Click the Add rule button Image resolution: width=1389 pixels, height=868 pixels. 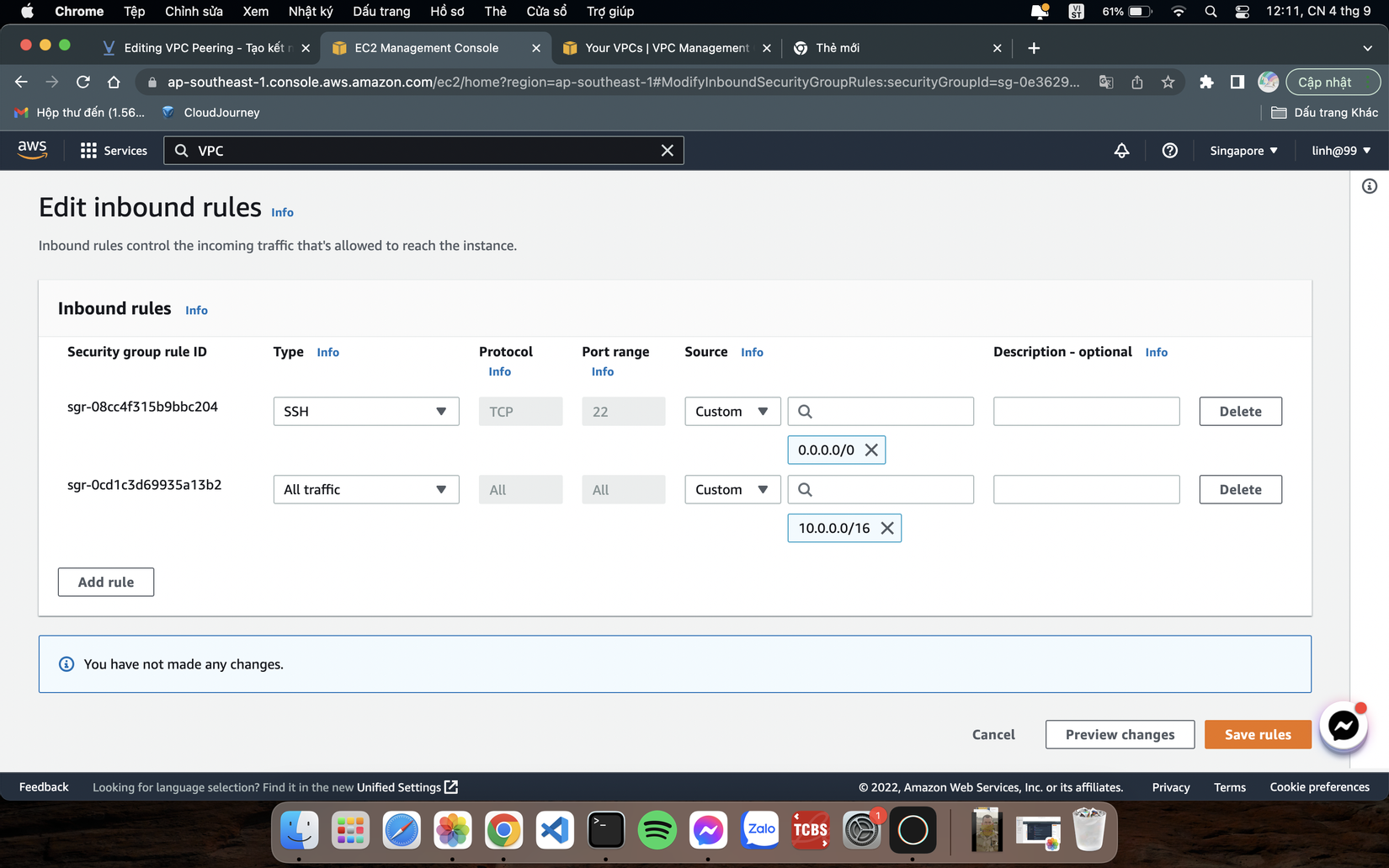106,582
